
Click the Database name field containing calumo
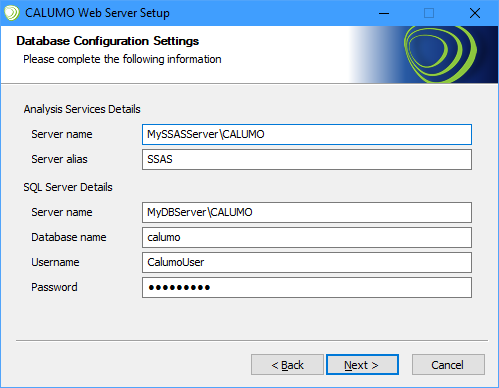(307, 237)
